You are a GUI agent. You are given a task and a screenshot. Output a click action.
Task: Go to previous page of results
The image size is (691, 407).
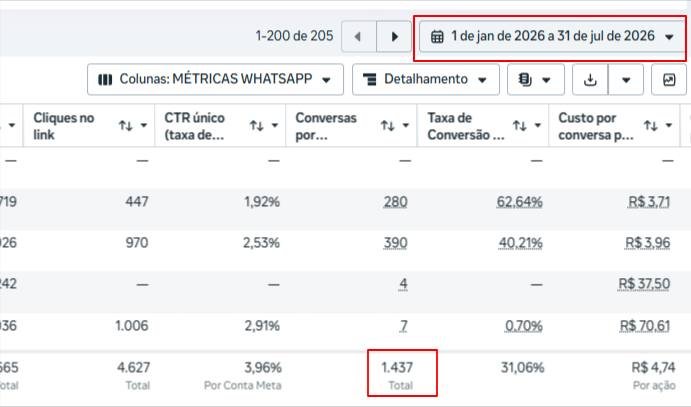pyautogui.click(x=359, y=37)
